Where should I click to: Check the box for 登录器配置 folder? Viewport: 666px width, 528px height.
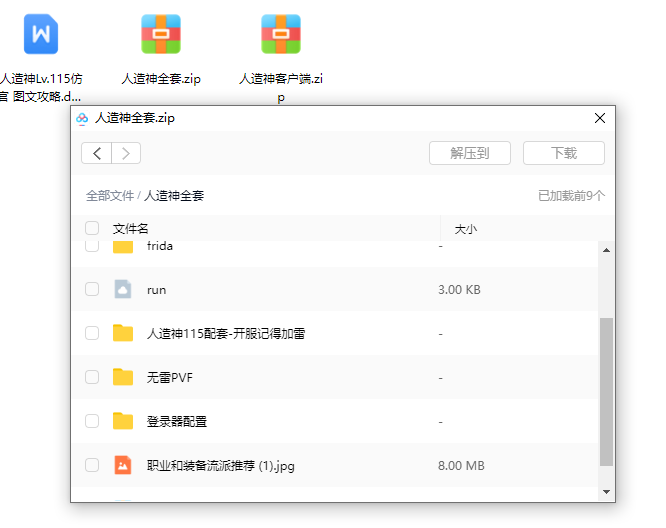[92, 421]
